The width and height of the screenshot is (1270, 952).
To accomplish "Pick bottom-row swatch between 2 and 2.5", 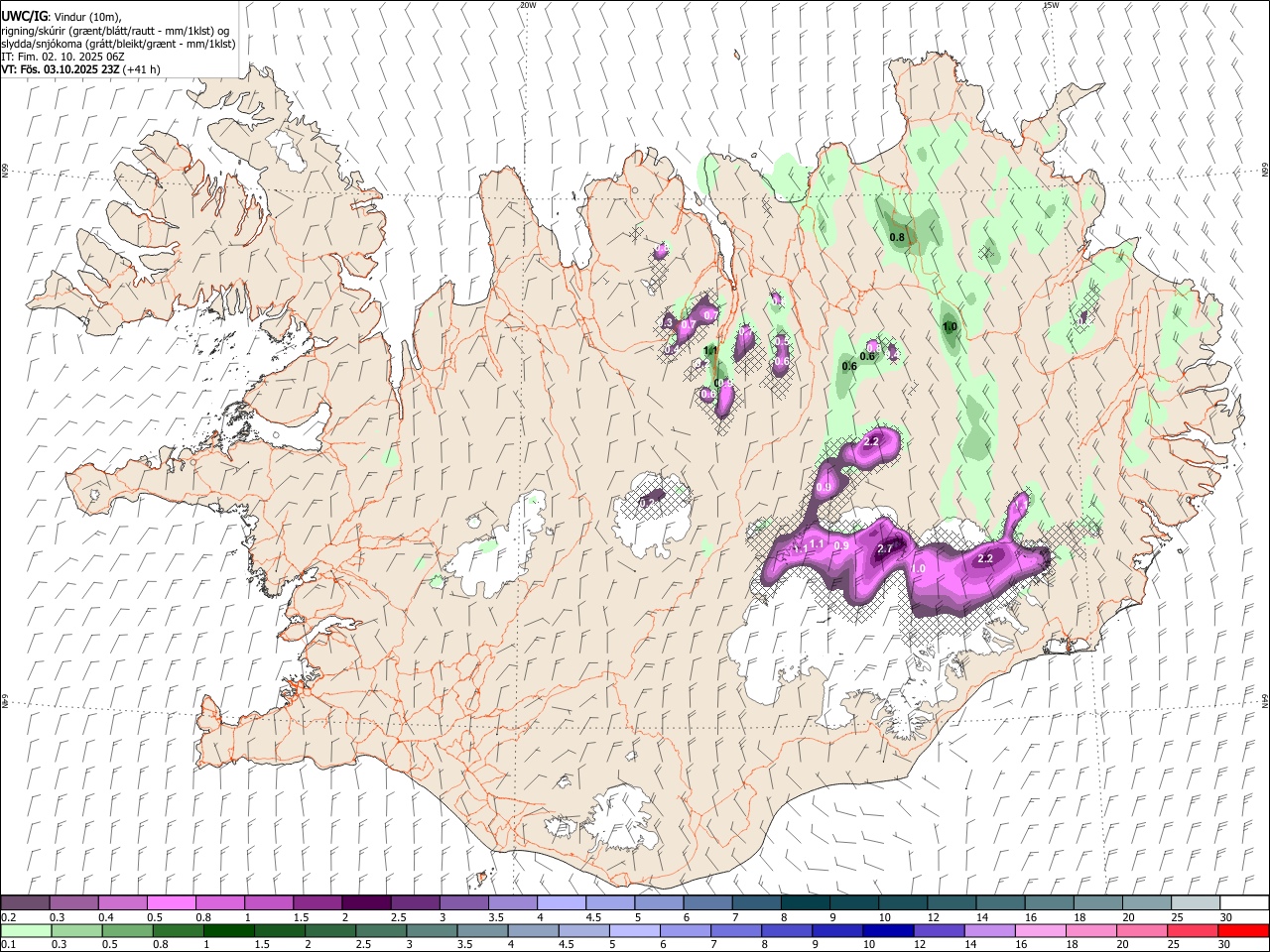I will [x=330, y=931].
